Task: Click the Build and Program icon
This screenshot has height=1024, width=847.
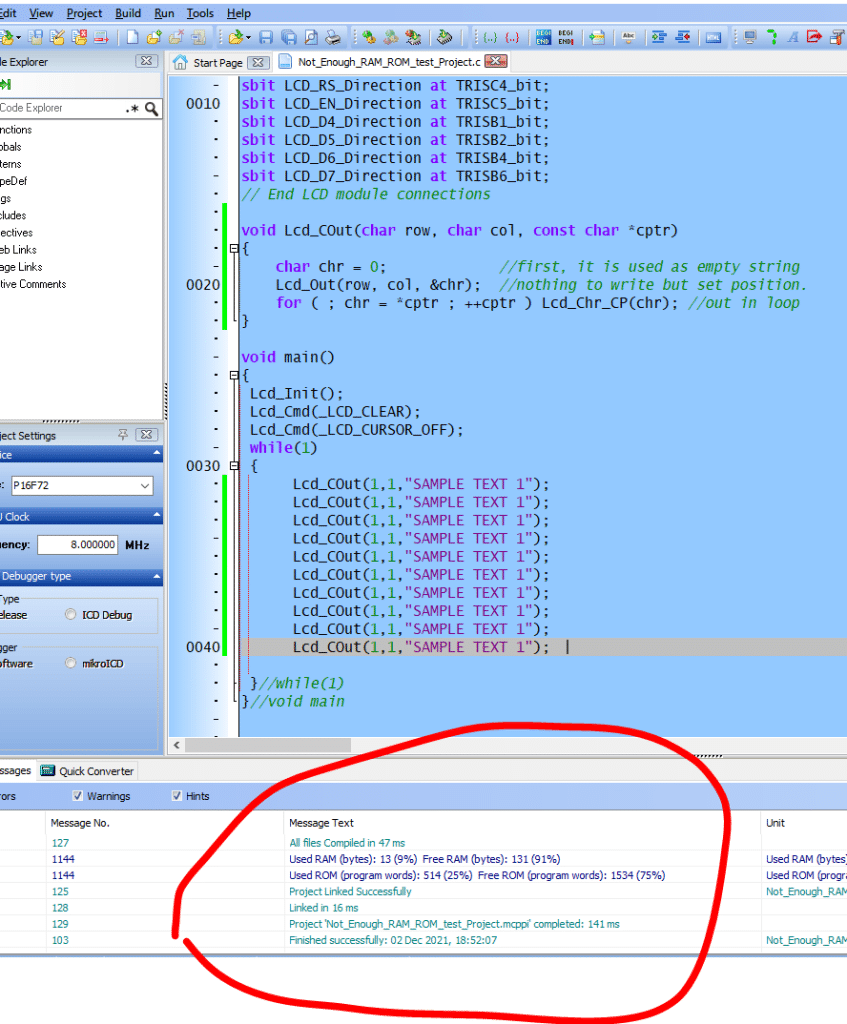Action: point(413,37)
